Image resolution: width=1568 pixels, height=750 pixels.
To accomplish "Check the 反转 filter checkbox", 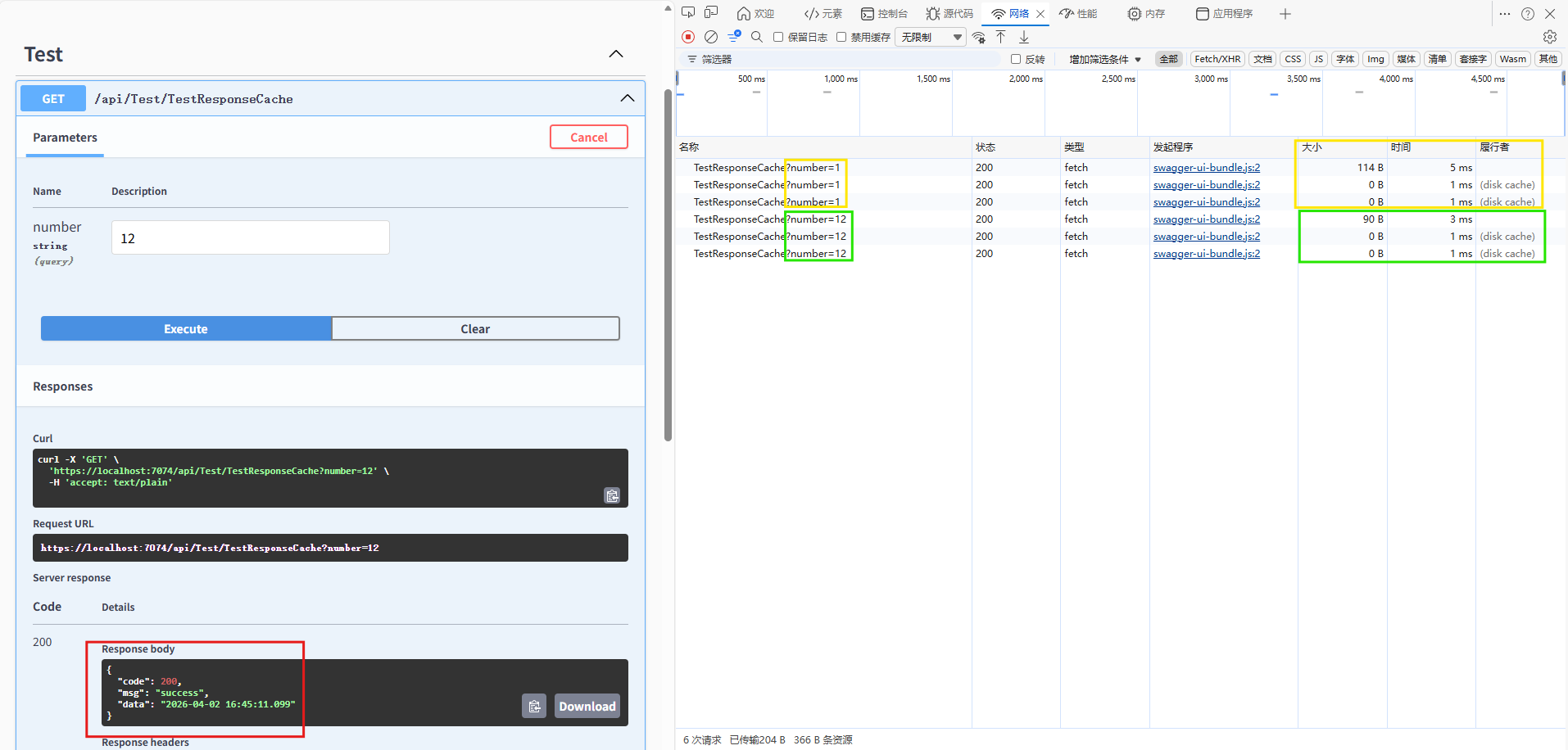I will click(1016, 59).
